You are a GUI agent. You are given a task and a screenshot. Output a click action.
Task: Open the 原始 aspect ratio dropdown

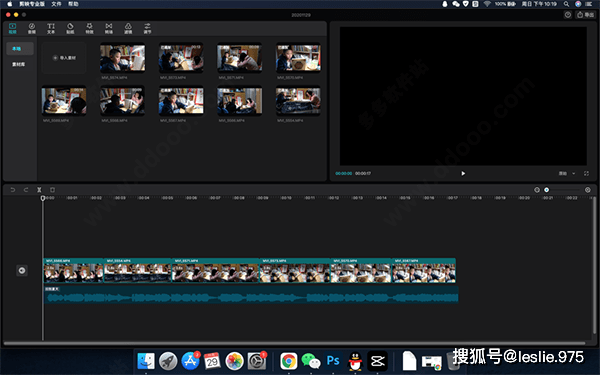[x=567, y=173]
